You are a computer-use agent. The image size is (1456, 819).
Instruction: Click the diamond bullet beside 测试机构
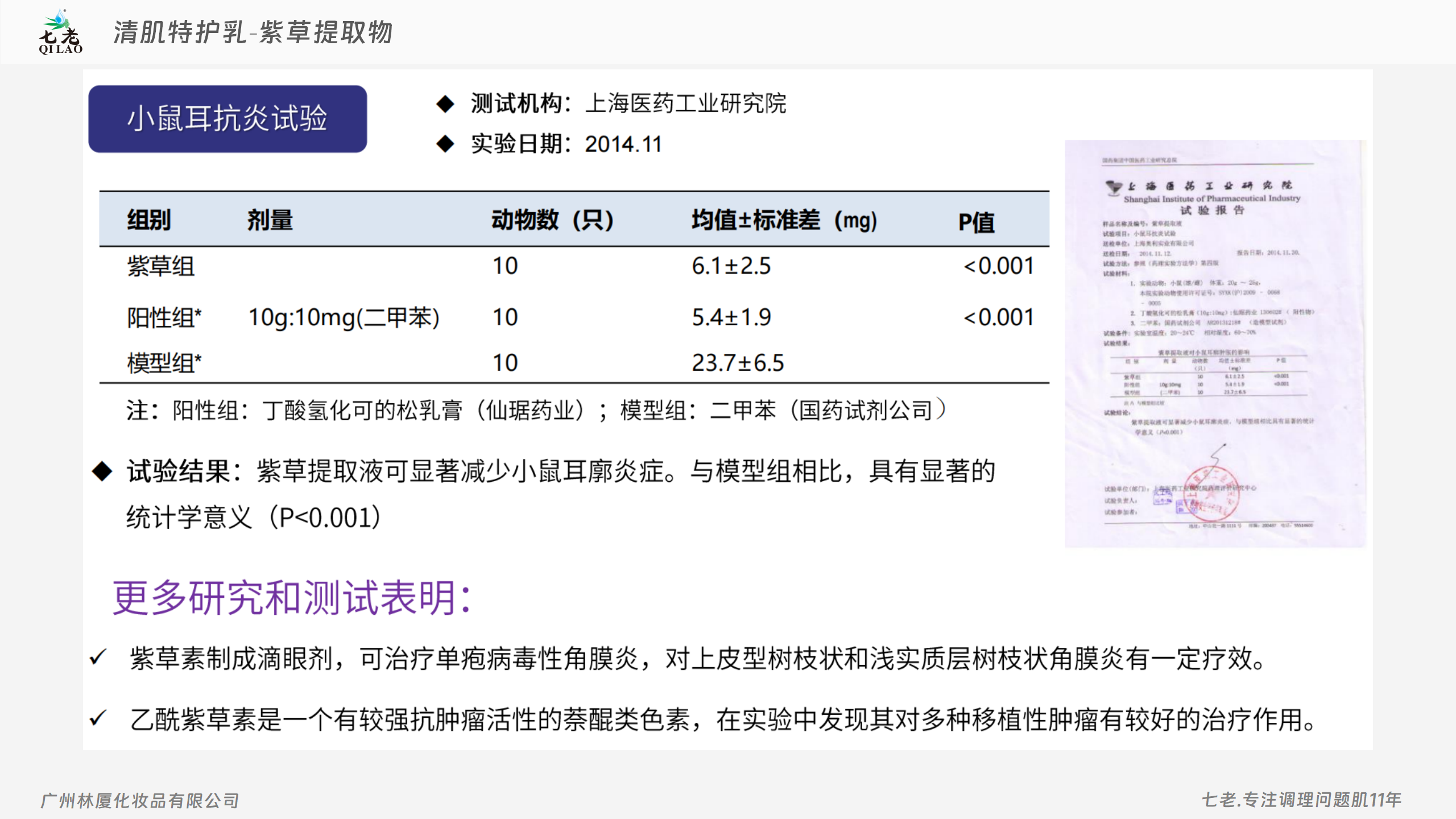445,104
